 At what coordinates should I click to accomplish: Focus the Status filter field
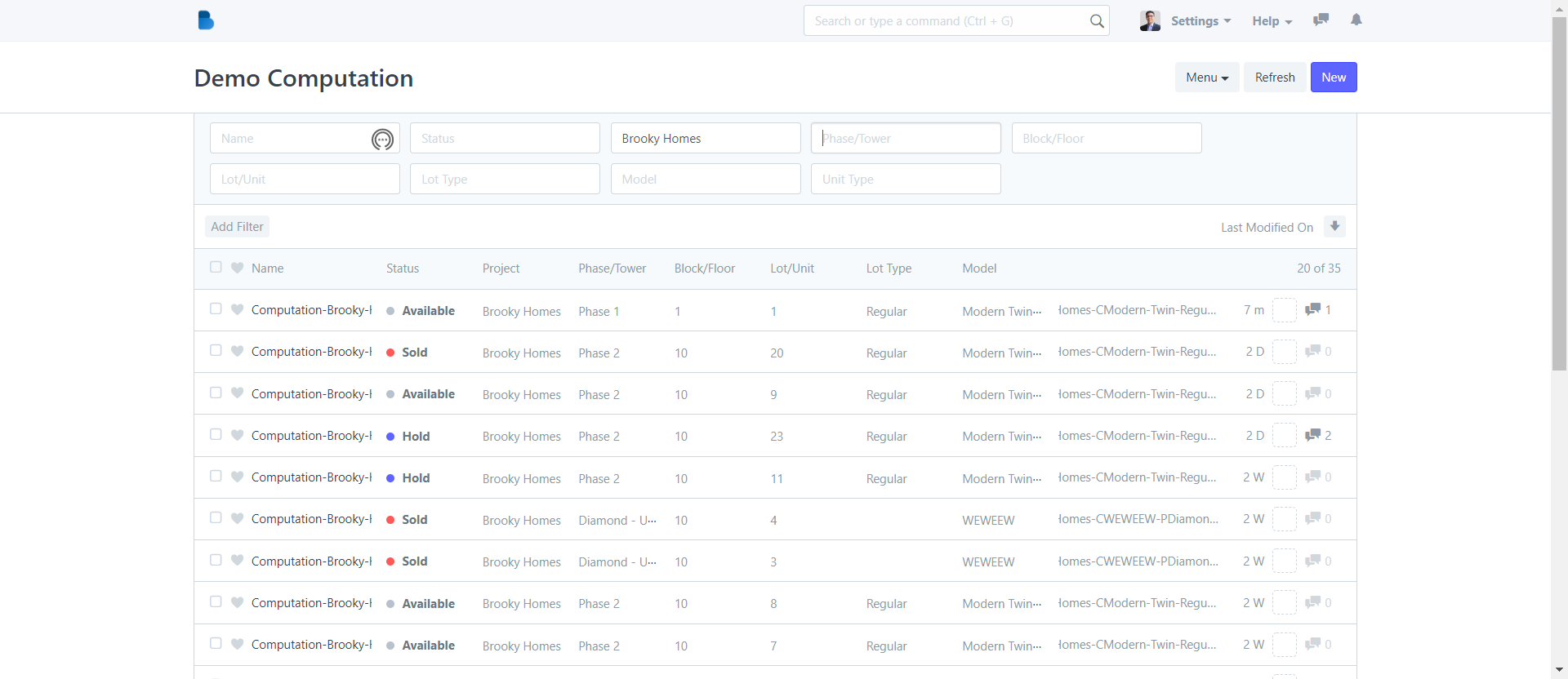click(x=505, y=139)
